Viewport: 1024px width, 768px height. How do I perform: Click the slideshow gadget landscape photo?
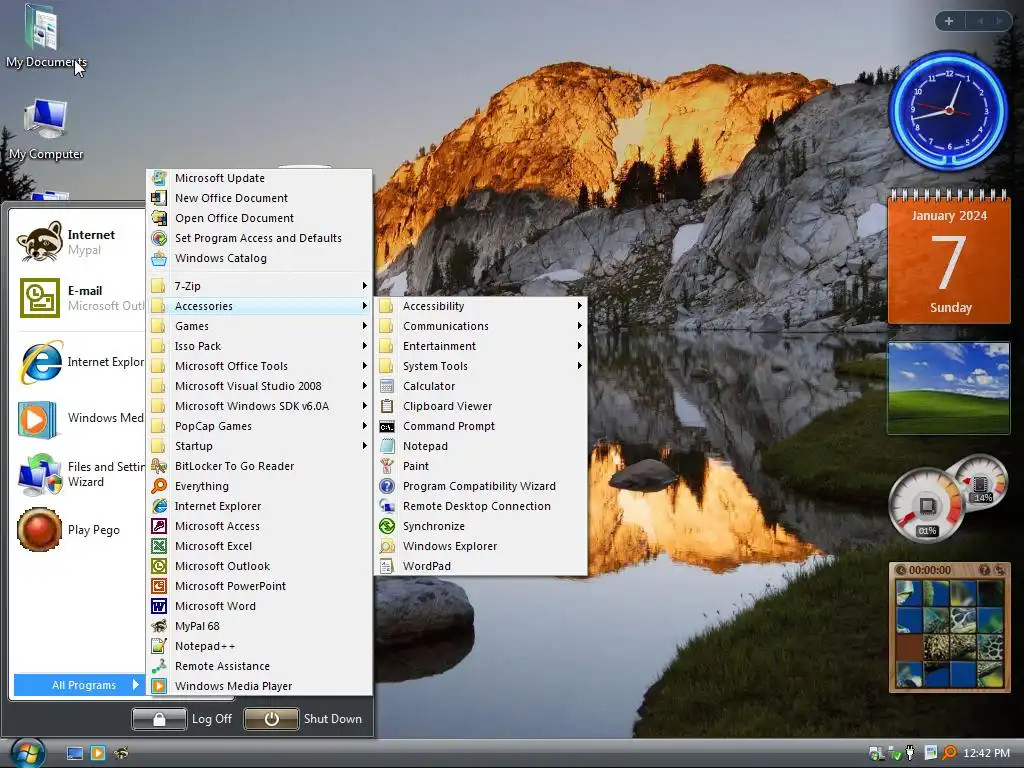[949, 388]
